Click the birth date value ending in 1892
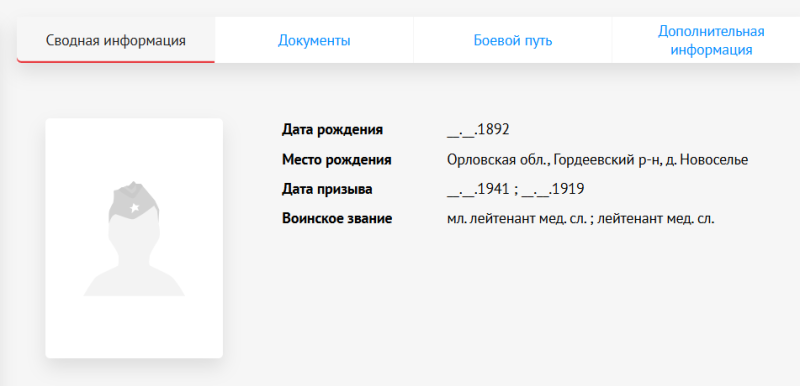Viewport: 800px width, 386px height. (x=478, y=130)
